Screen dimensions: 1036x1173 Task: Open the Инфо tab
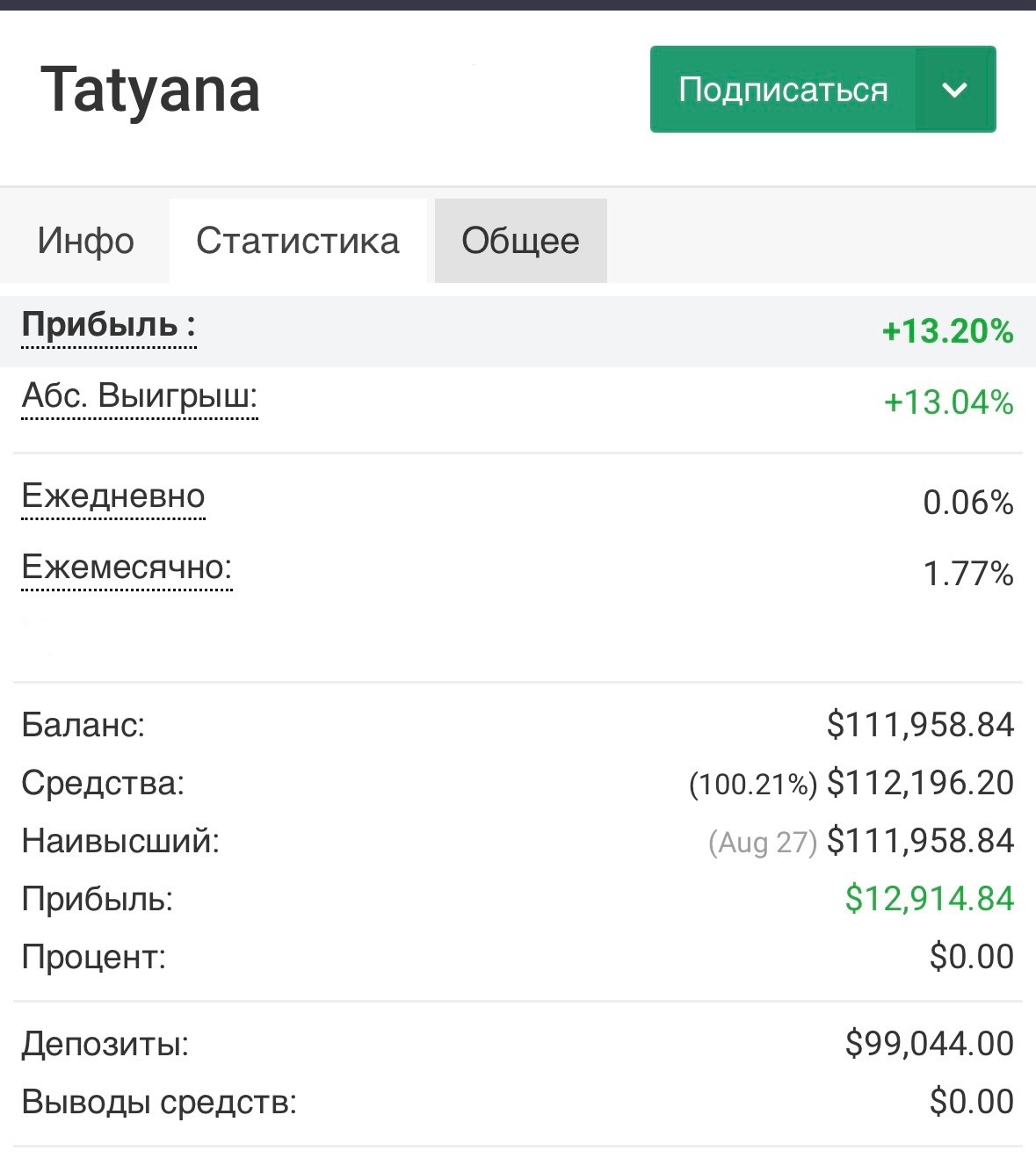pyautogui.click(x=85, y=241)
